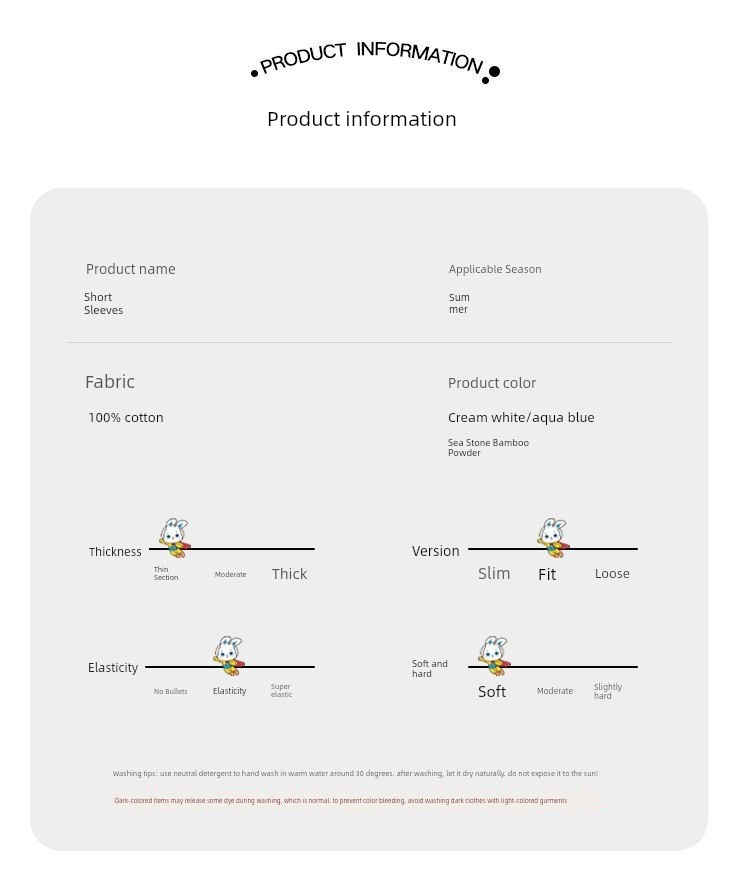Image resolution: width=750 pixels, height=894 pixels.
Task: Select the Slim option under Version
Action: click(x=494, y=574)
